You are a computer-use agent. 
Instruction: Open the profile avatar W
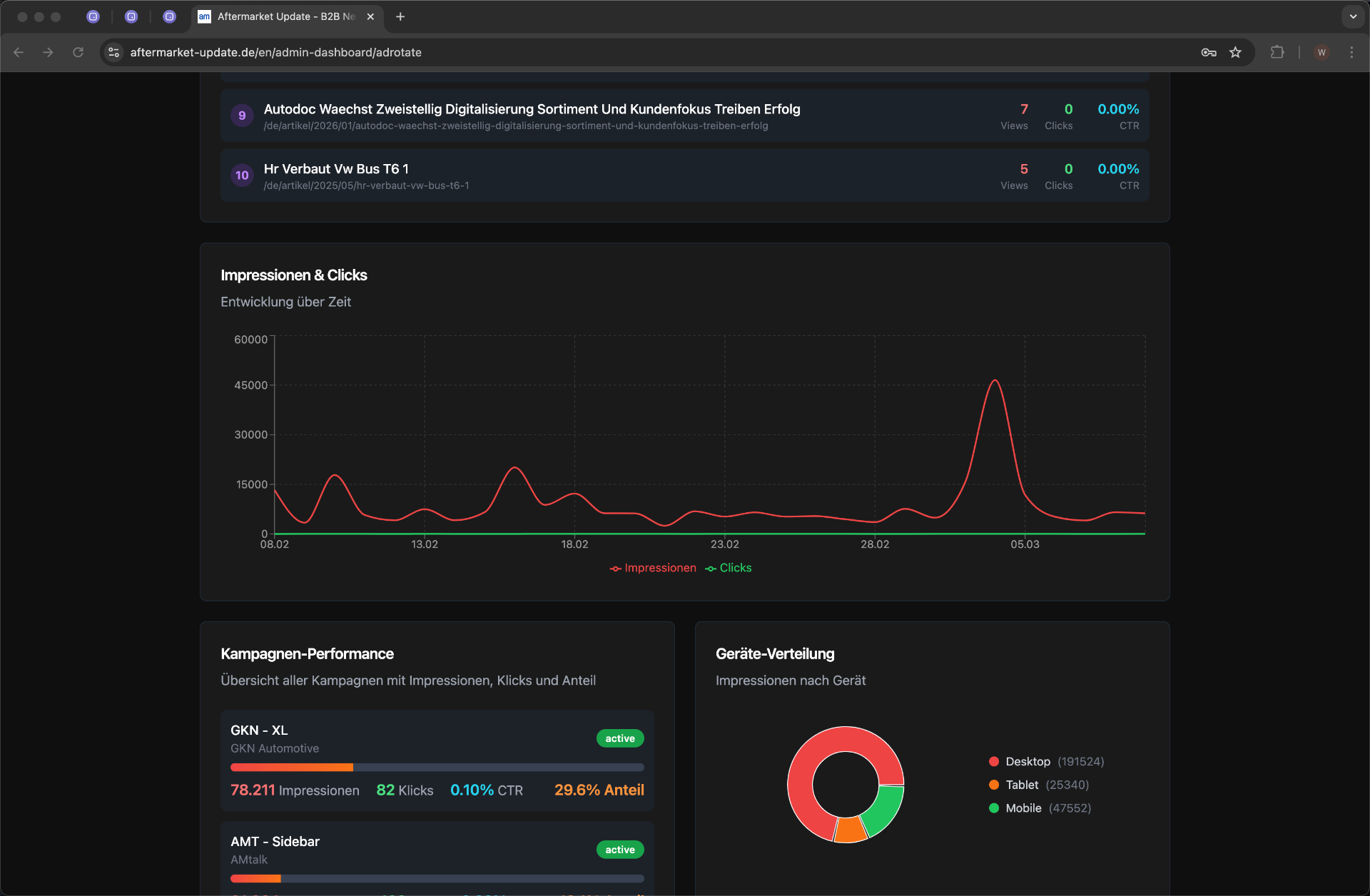(1321, 52)
